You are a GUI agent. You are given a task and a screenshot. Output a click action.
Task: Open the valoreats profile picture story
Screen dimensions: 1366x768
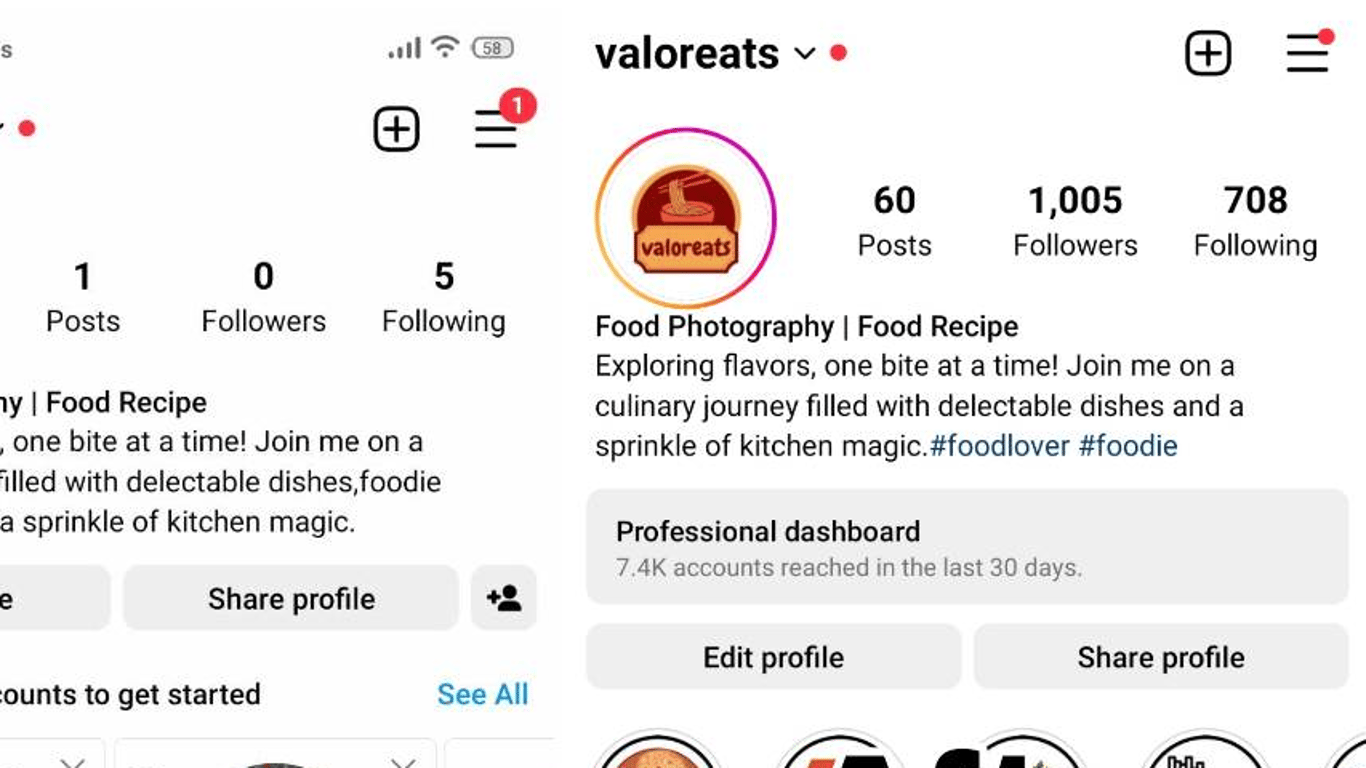(685, 217)
